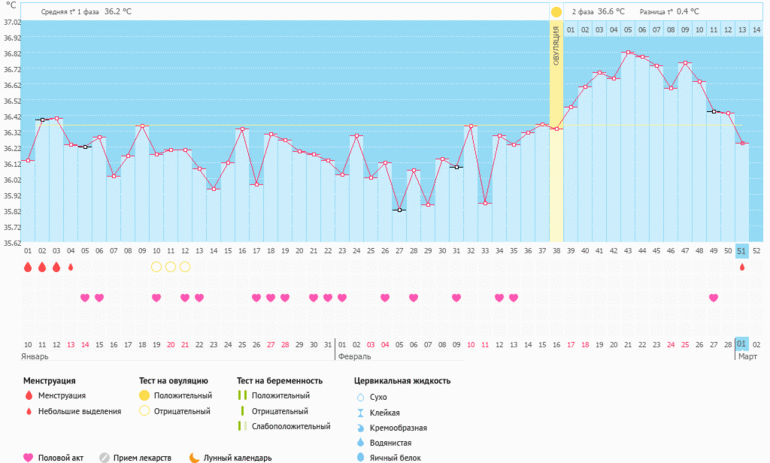Click the negative ovulation test circle on day 10
Viewport: 770px width, 463px height.
[x=156, y=267]
